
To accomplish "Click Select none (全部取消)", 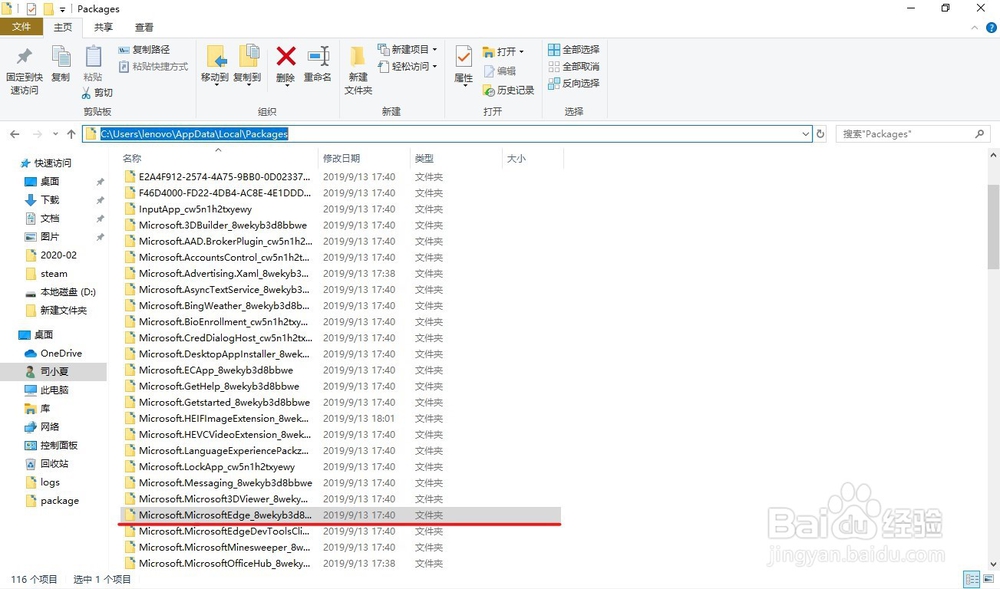I will click(573, 66).
